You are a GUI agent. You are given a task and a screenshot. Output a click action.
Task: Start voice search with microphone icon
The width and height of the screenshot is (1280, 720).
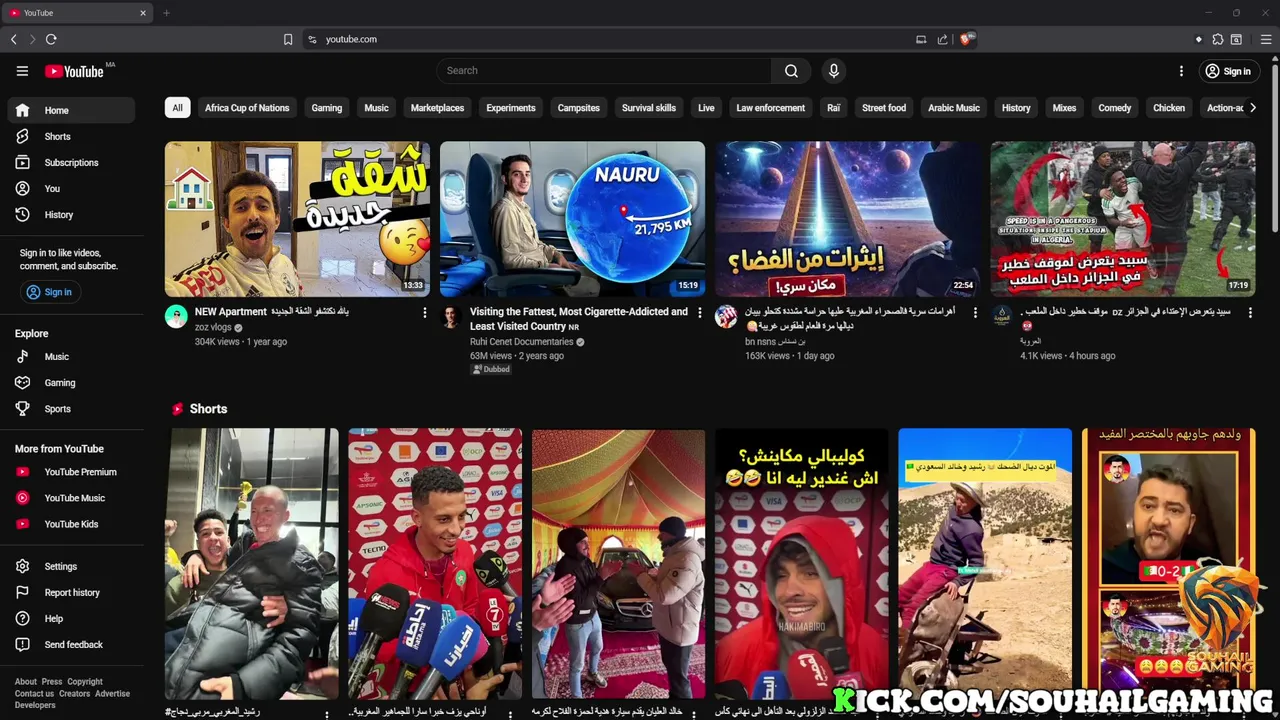tap(833, 71)
